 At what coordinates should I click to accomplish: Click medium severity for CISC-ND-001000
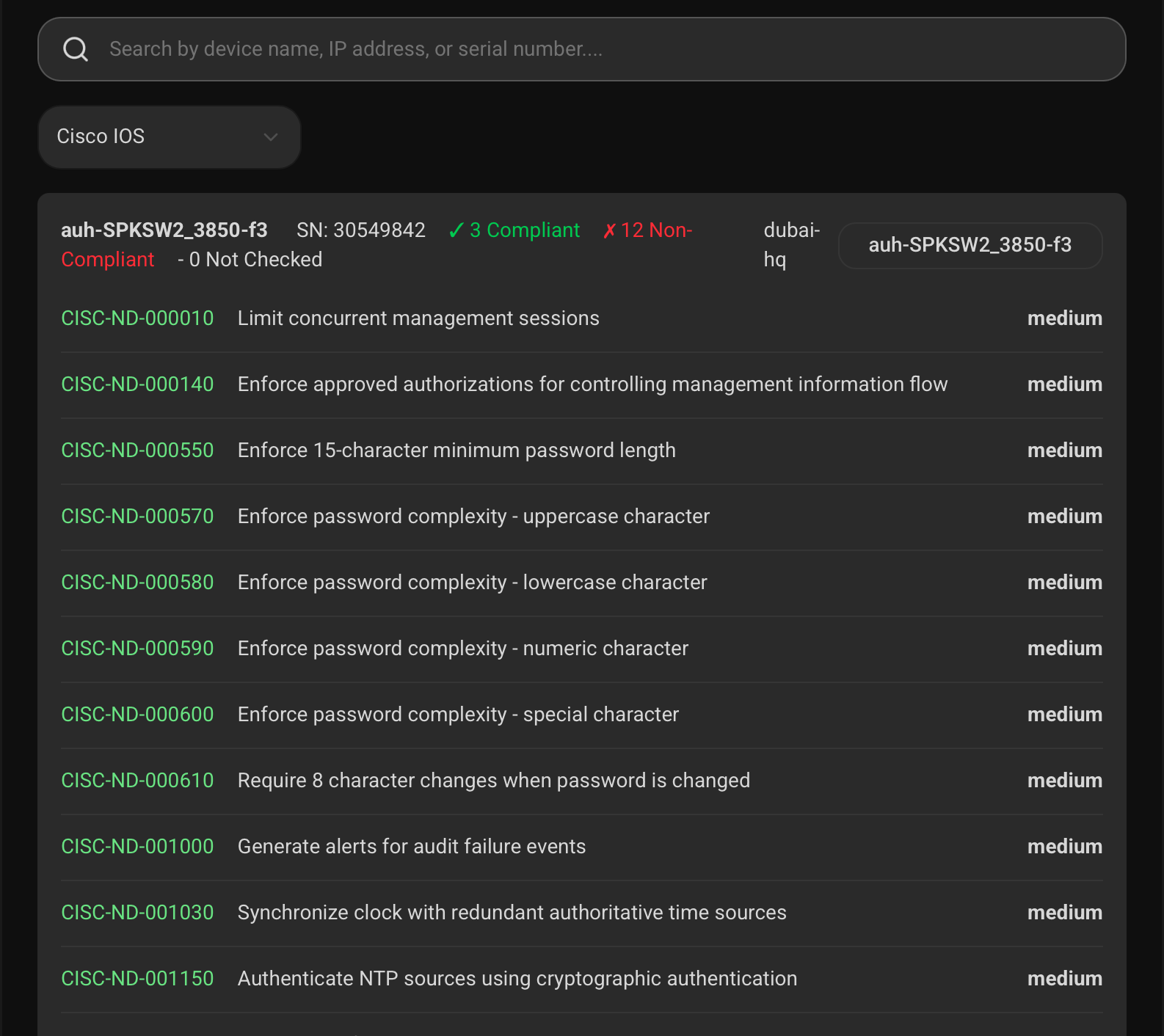pyautogui.click(x=1065, y=847)
